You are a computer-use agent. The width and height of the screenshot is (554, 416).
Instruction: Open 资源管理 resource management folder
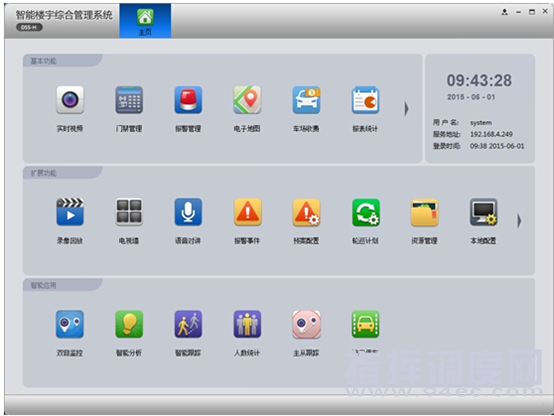pos(425,212)
